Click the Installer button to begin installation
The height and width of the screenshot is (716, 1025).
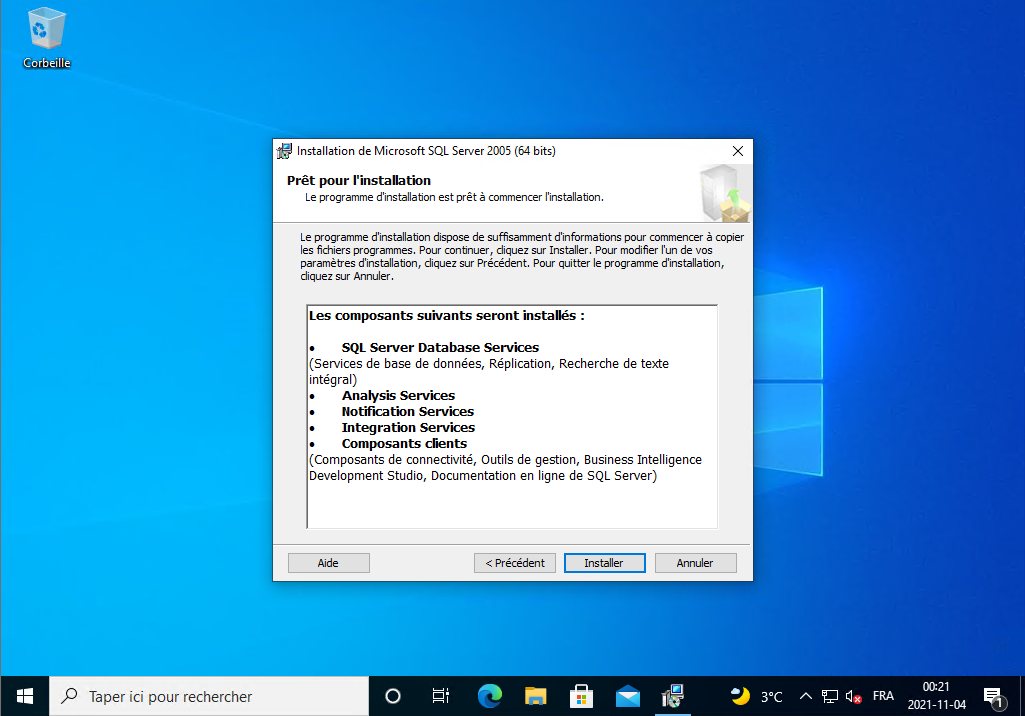click(x=604, y=563)
